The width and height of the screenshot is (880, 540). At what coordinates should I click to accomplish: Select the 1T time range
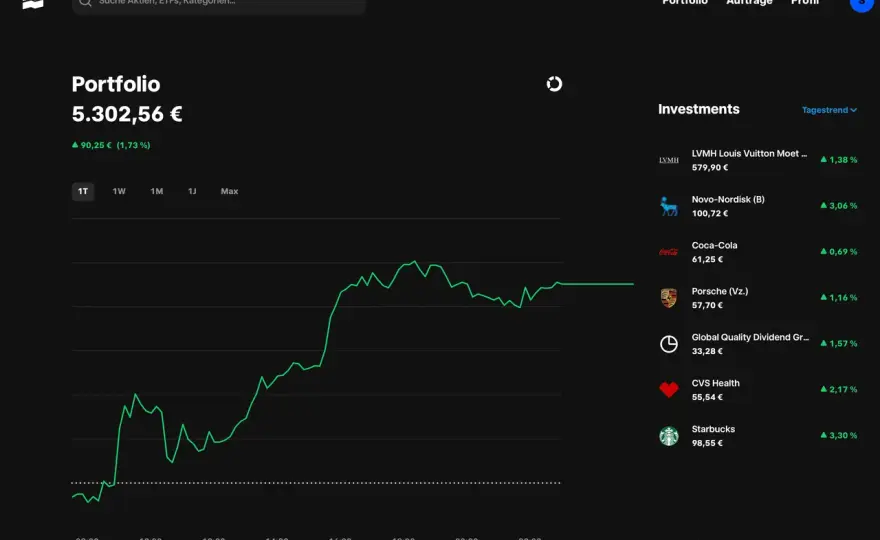coord(82,191)
